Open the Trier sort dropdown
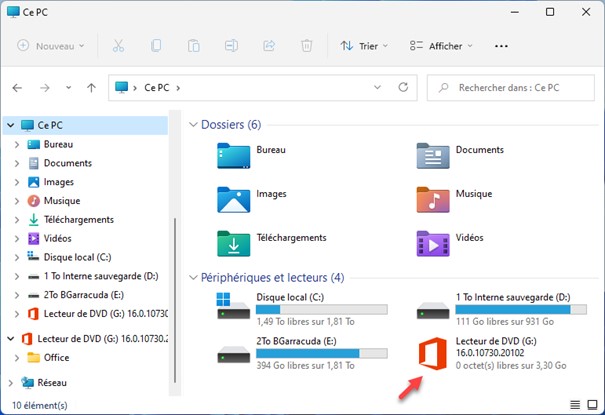The height and width of the screenshot is (415, 605). 360,46
